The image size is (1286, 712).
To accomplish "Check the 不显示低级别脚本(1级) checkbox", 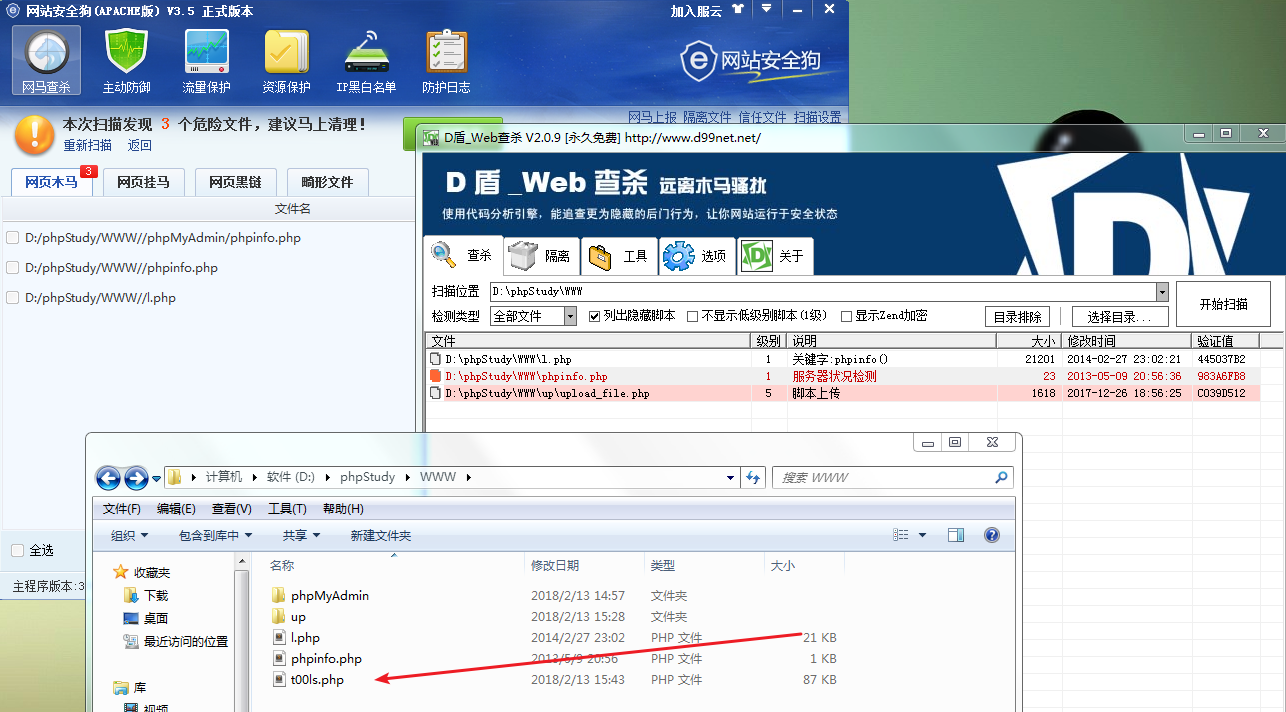I will click(x=693, y=316).
